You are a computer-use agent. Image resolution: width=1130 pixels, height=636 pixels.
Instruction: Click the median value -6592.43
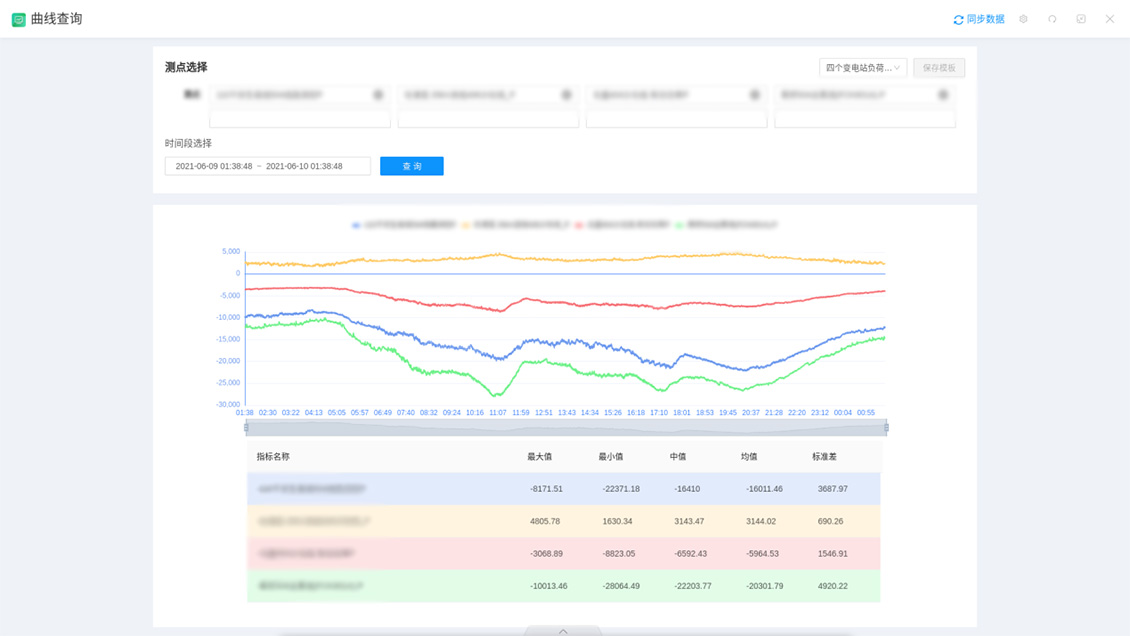coord(690,554)
